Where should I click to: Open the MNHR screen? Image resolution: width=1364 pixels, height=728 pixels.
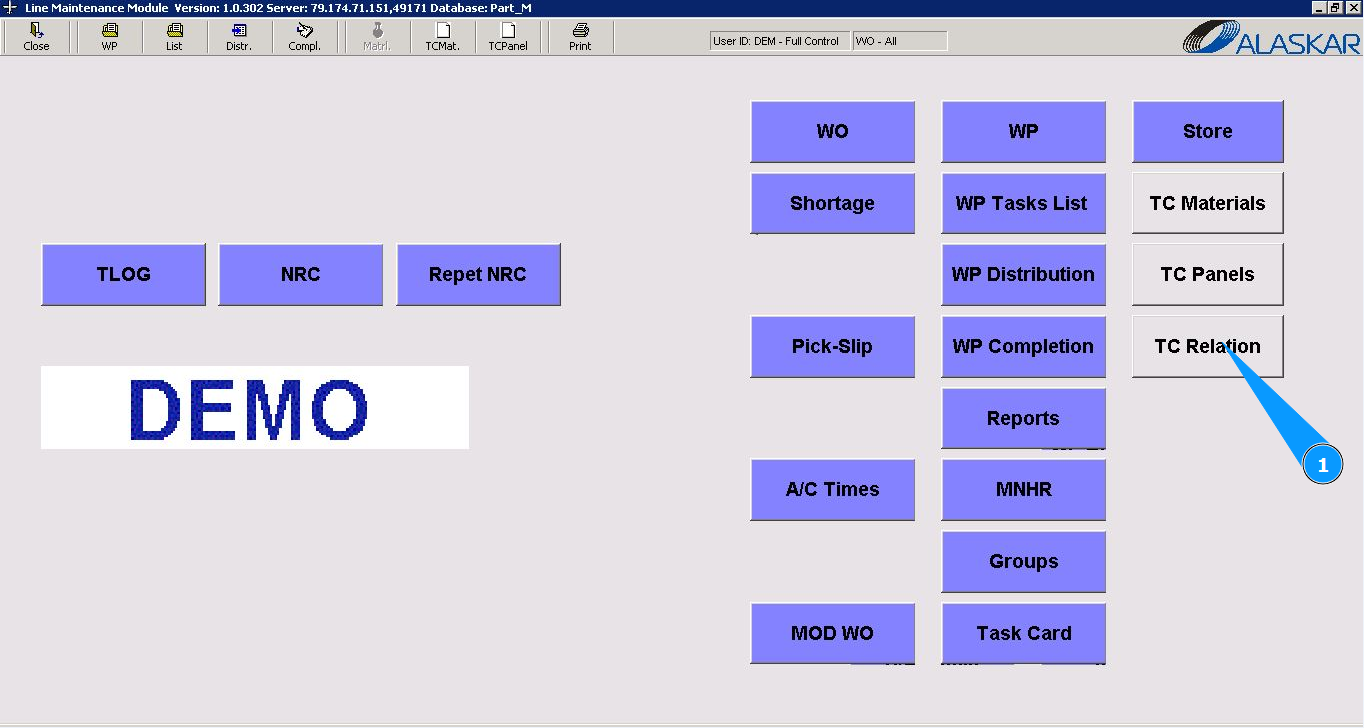(1023, 489)
